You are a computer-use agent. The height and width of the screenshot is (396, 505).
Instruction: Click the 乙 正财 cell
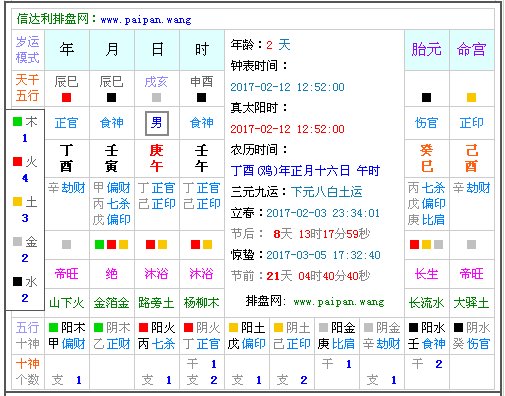point(112,344)
